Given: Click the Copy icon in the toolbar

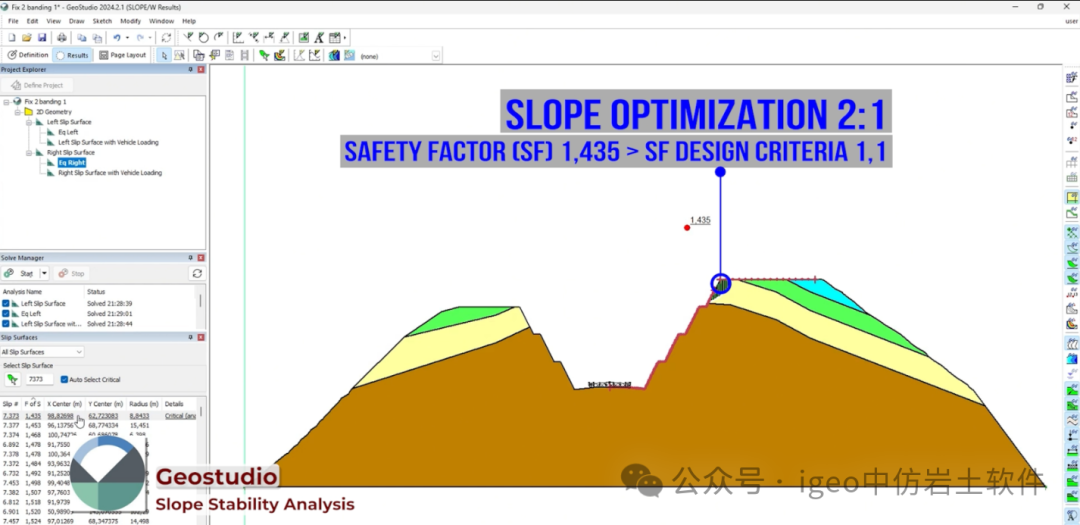Looking at the screenshot, I should [81, 37].
